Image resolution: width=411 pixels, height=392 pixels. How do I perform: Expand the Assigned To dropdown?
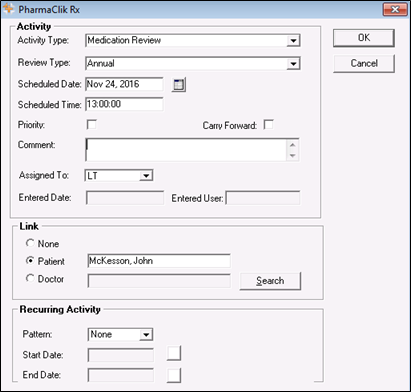pos(146,176)
